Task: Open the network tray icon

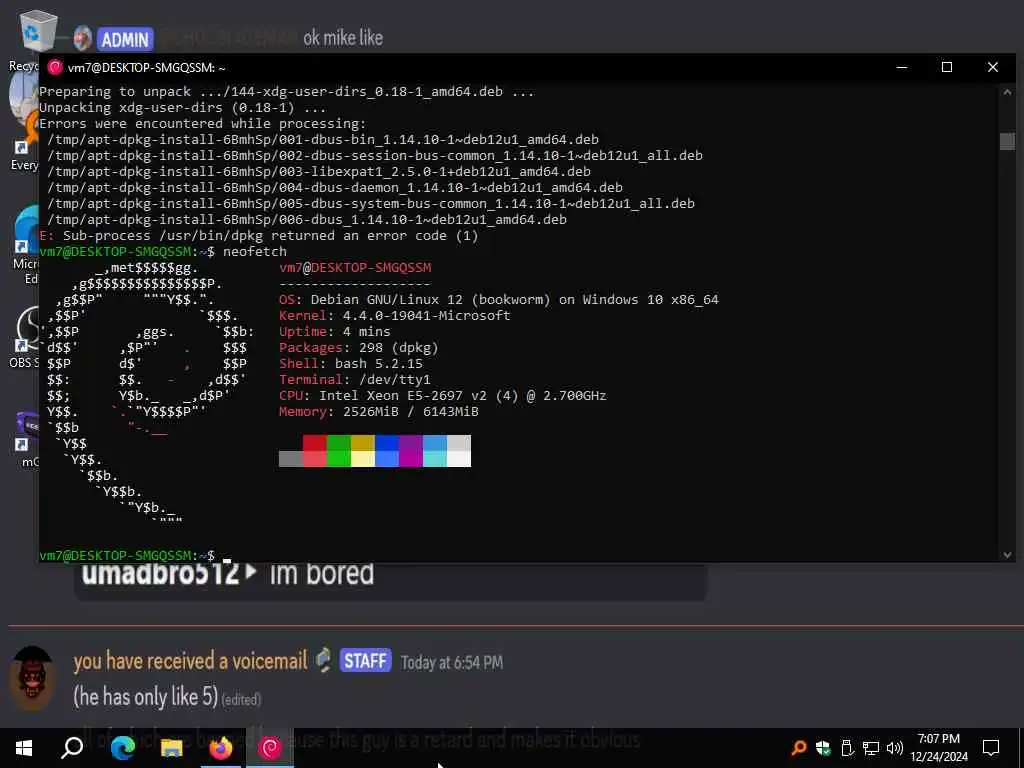Action: (871, 748)
